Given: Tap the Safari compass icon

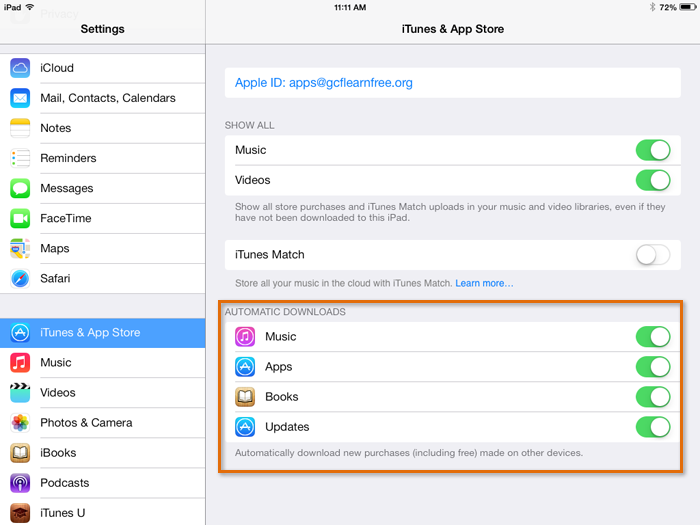Looking at the screenshot, I should (x=20, y=279).
